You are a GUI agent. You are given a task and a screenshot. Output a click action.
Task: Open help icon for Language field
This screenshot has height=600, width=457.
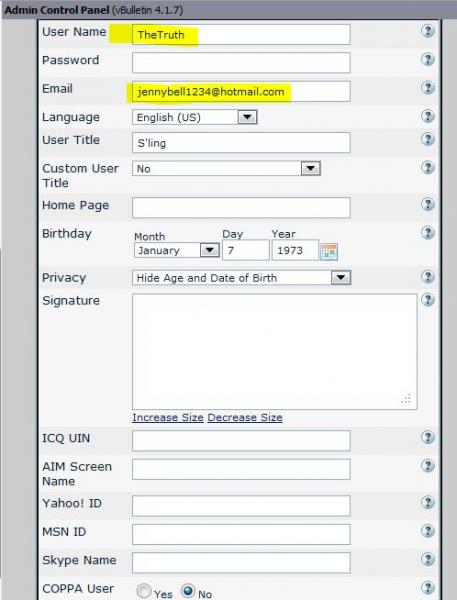428,116
